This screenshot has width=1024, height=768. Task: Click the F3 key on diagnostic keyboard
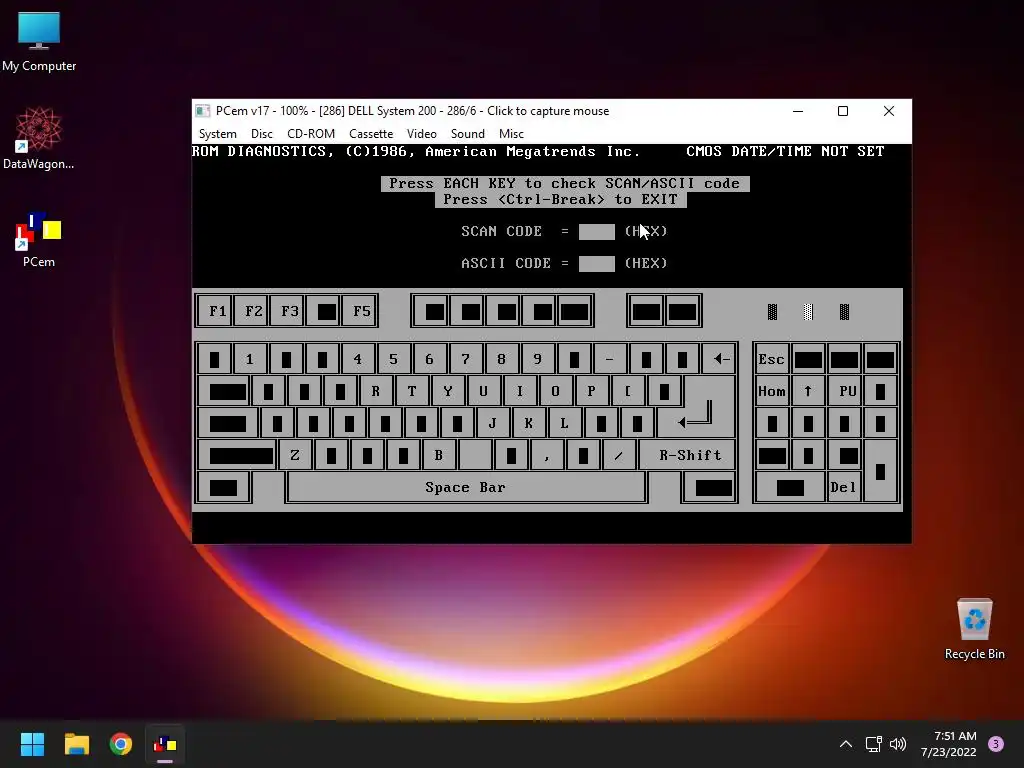(289, 311)
